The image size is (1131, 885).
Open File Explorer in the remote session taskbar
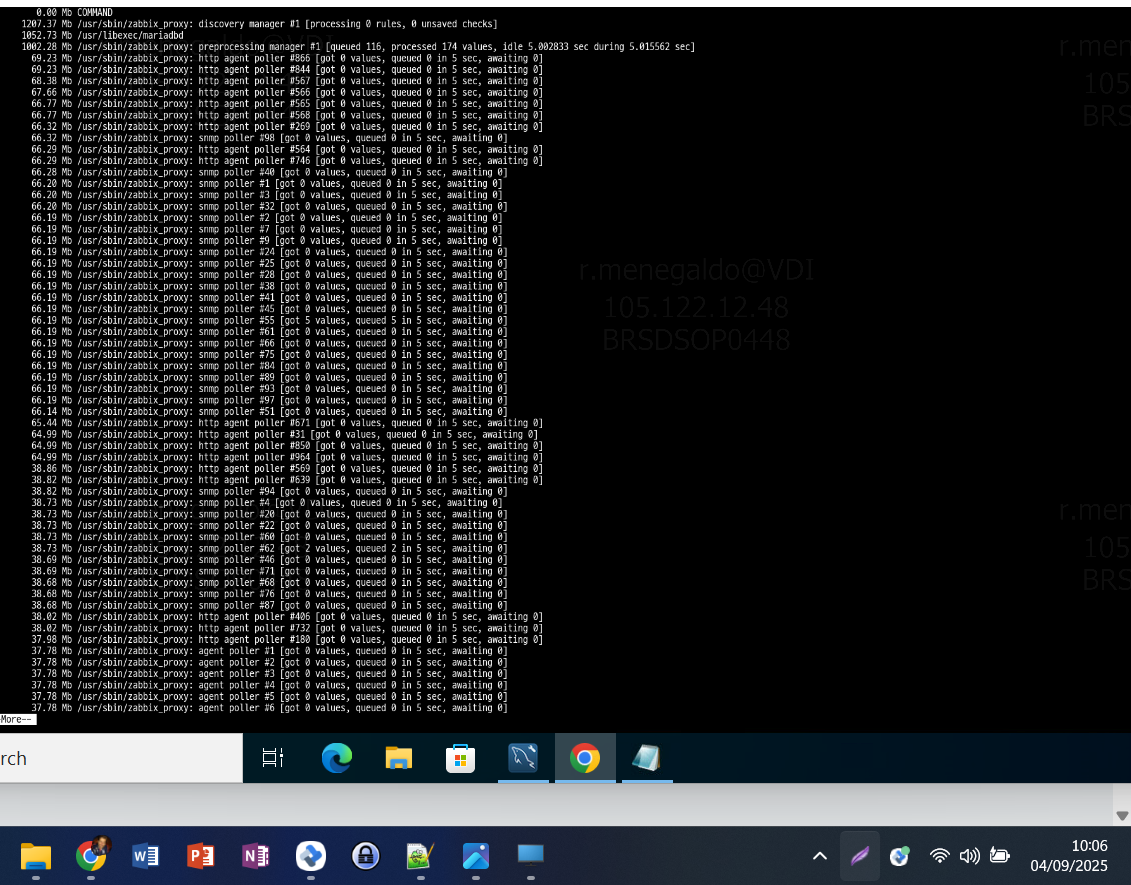(399, 758)
